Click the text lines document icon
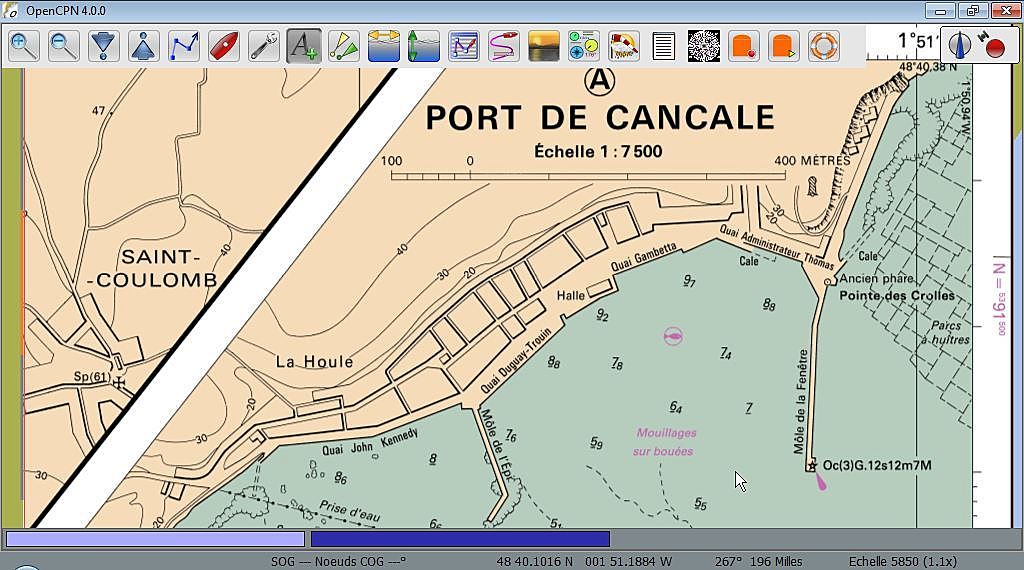This screenshot has width=1024, height=570. click(664, 46)
